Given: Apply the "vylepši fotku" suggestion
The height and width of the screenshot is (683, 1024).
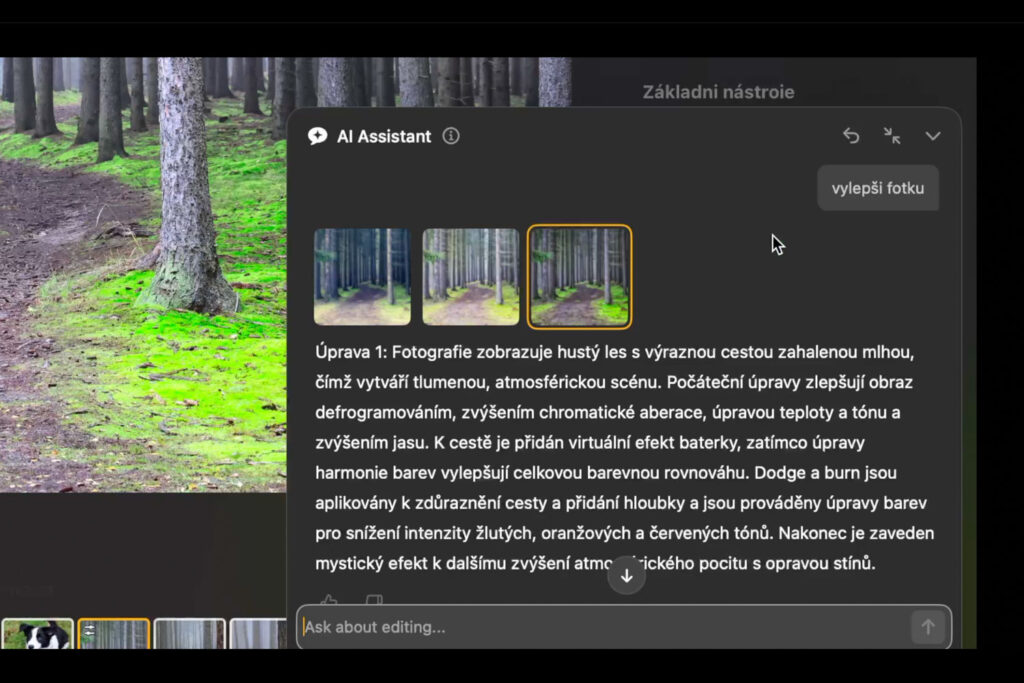Looking at the screenshot, I should [x=878, y=187].
